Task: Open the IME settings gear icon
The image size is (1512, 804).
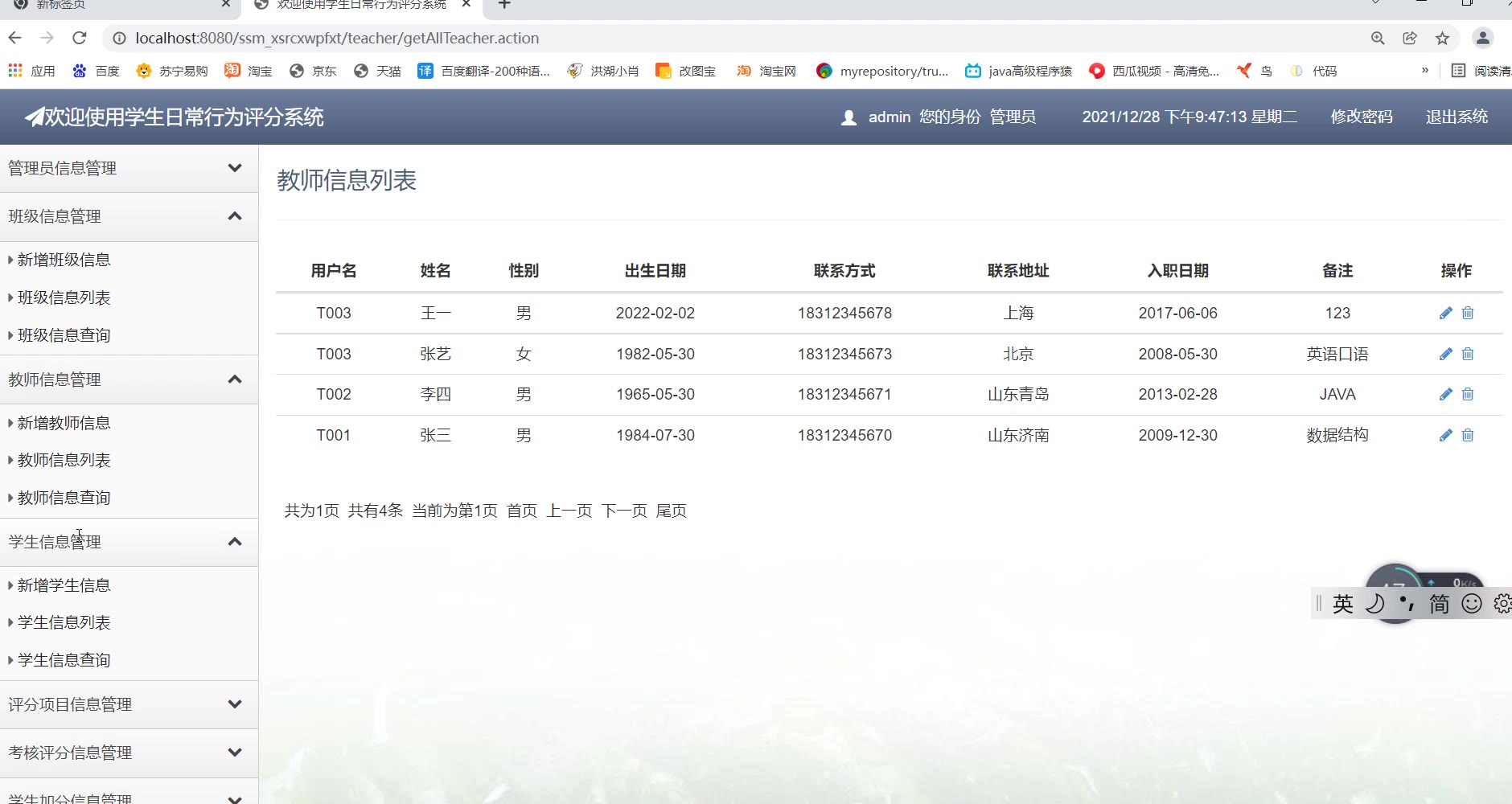Action: click(x=1502, y=603)
